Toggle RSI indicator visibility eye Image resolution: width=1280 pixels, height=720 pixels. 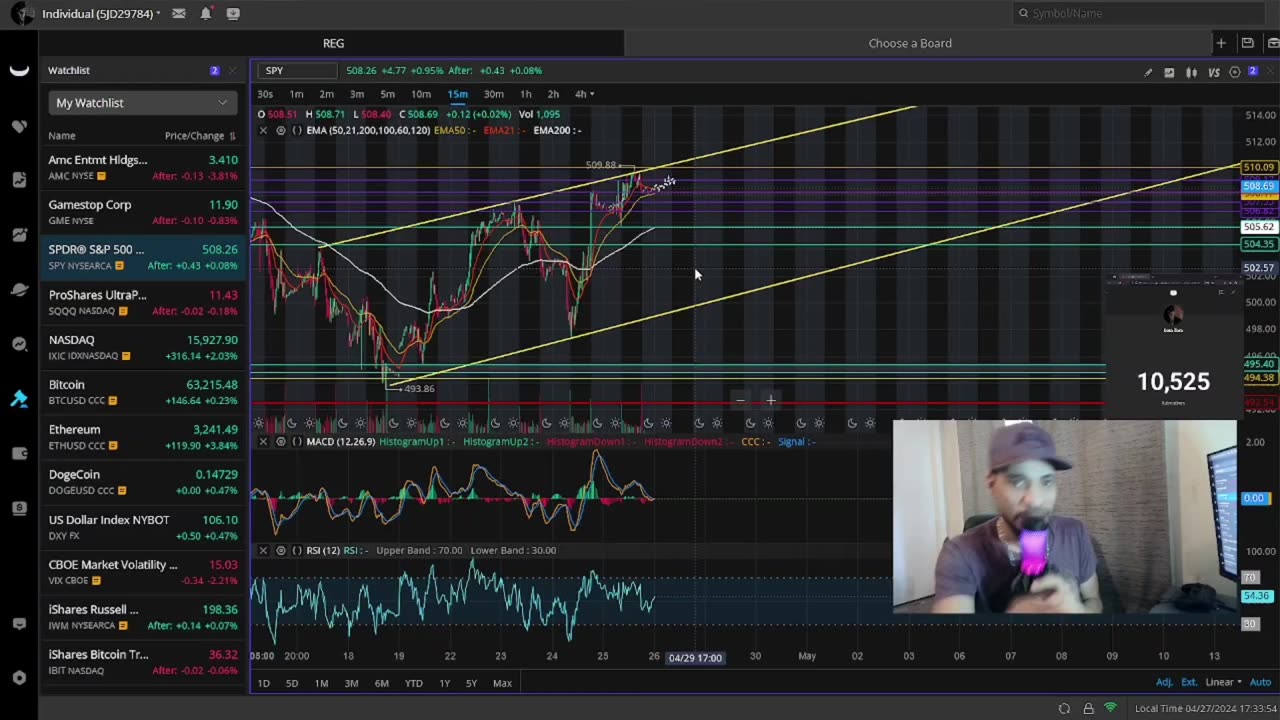280,550
